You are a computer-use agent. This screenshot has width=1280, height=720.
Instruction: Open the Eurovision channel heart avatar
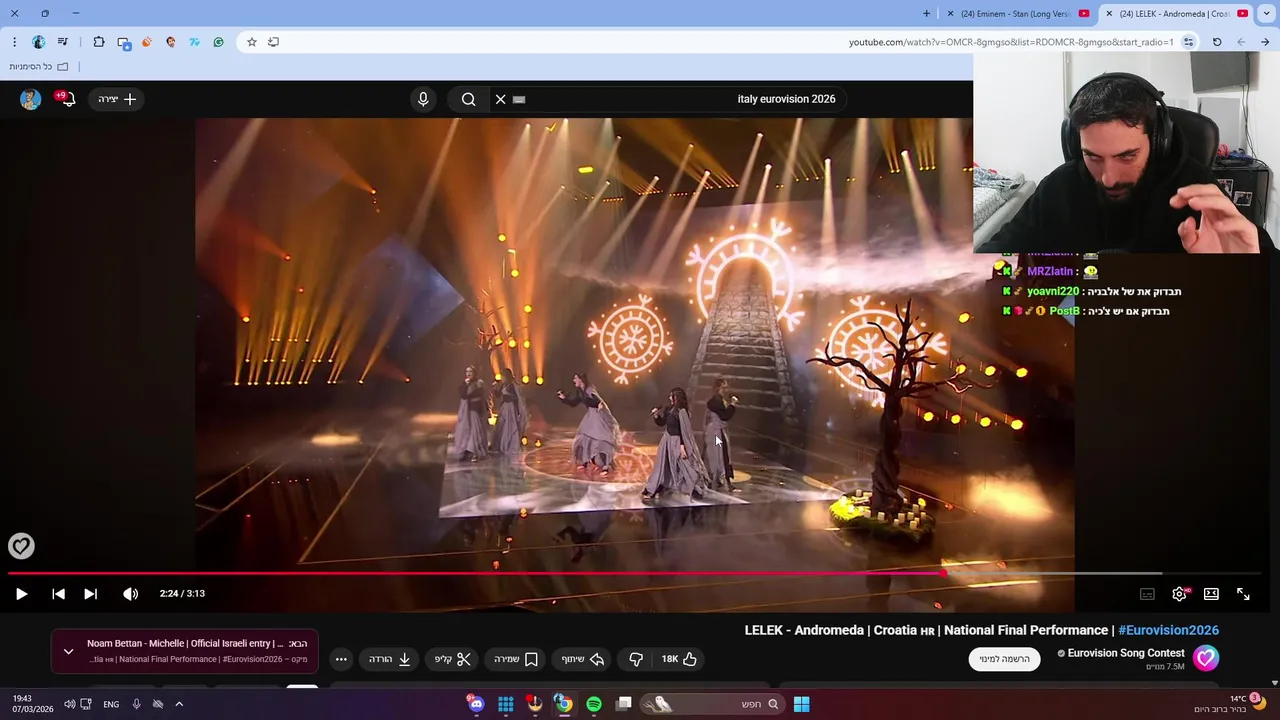[1206, 658]
